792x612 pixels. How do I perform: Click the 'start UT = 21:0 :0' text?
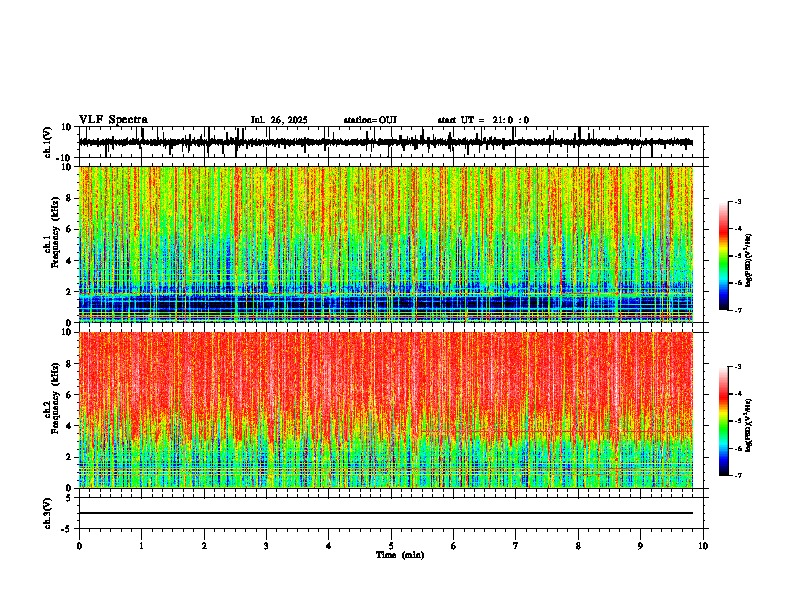pos(483,120)
